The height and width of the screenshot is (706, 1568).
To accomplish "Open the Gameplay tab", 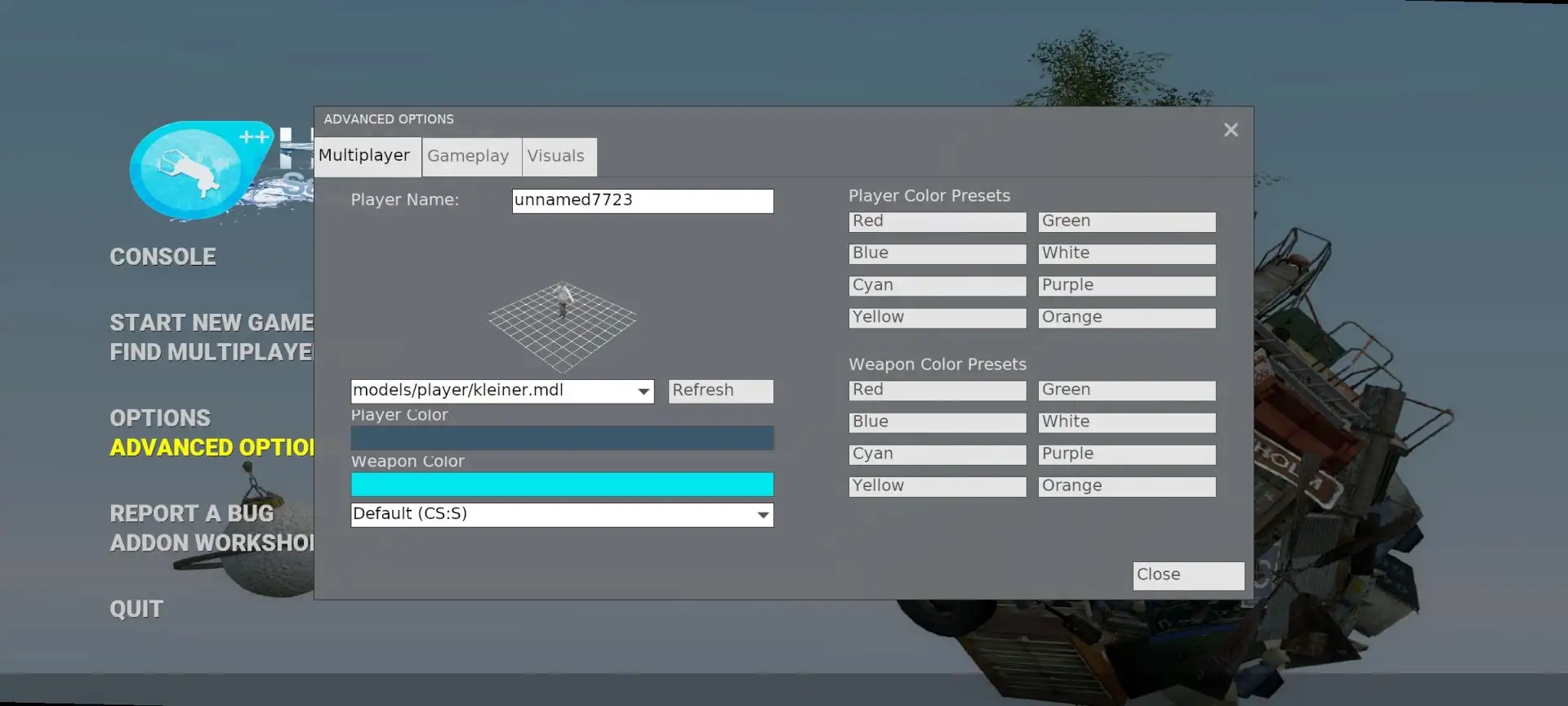I will click(x=472, y=157).
